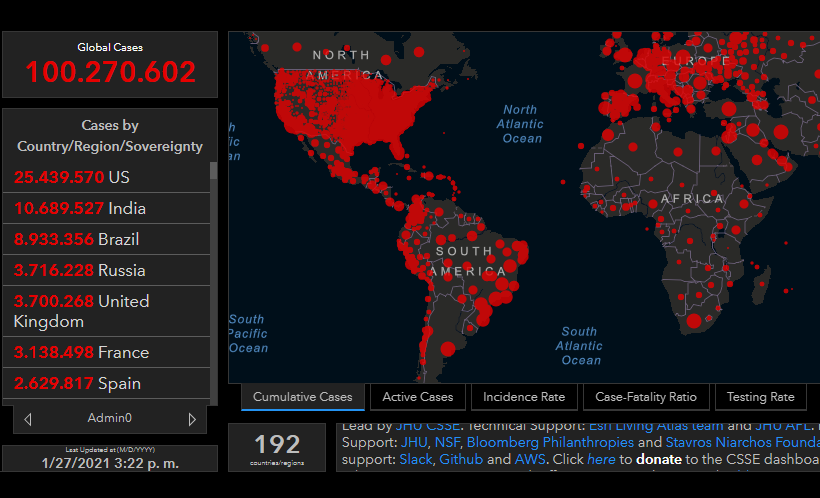The image size is (820, 498).
Task: Open the Incidence Rate tab
Action: click(x=523, y=397)
